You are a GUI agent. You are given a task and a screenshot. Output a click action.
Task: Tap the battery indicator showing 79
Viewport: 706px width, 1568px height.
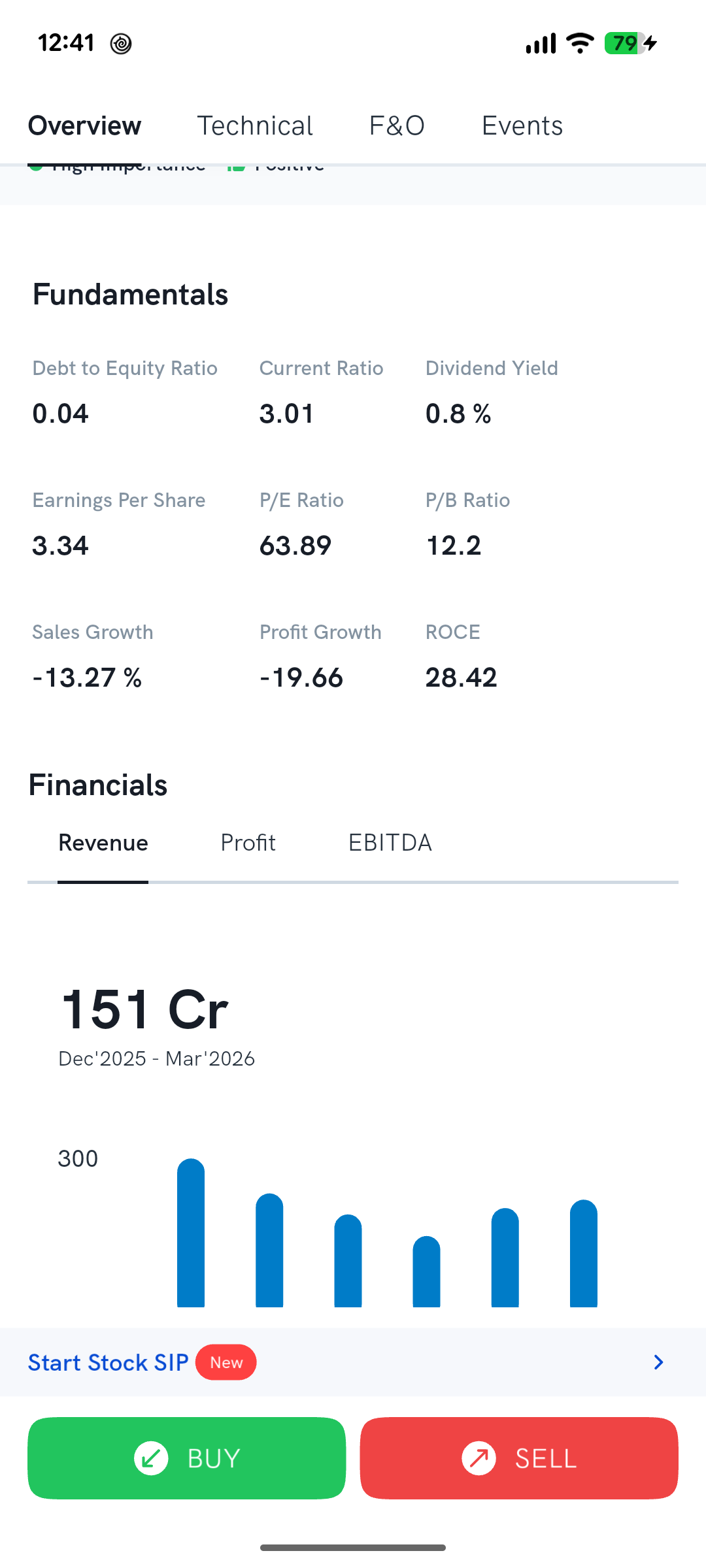pyautogui.click(x=631, y=43)
